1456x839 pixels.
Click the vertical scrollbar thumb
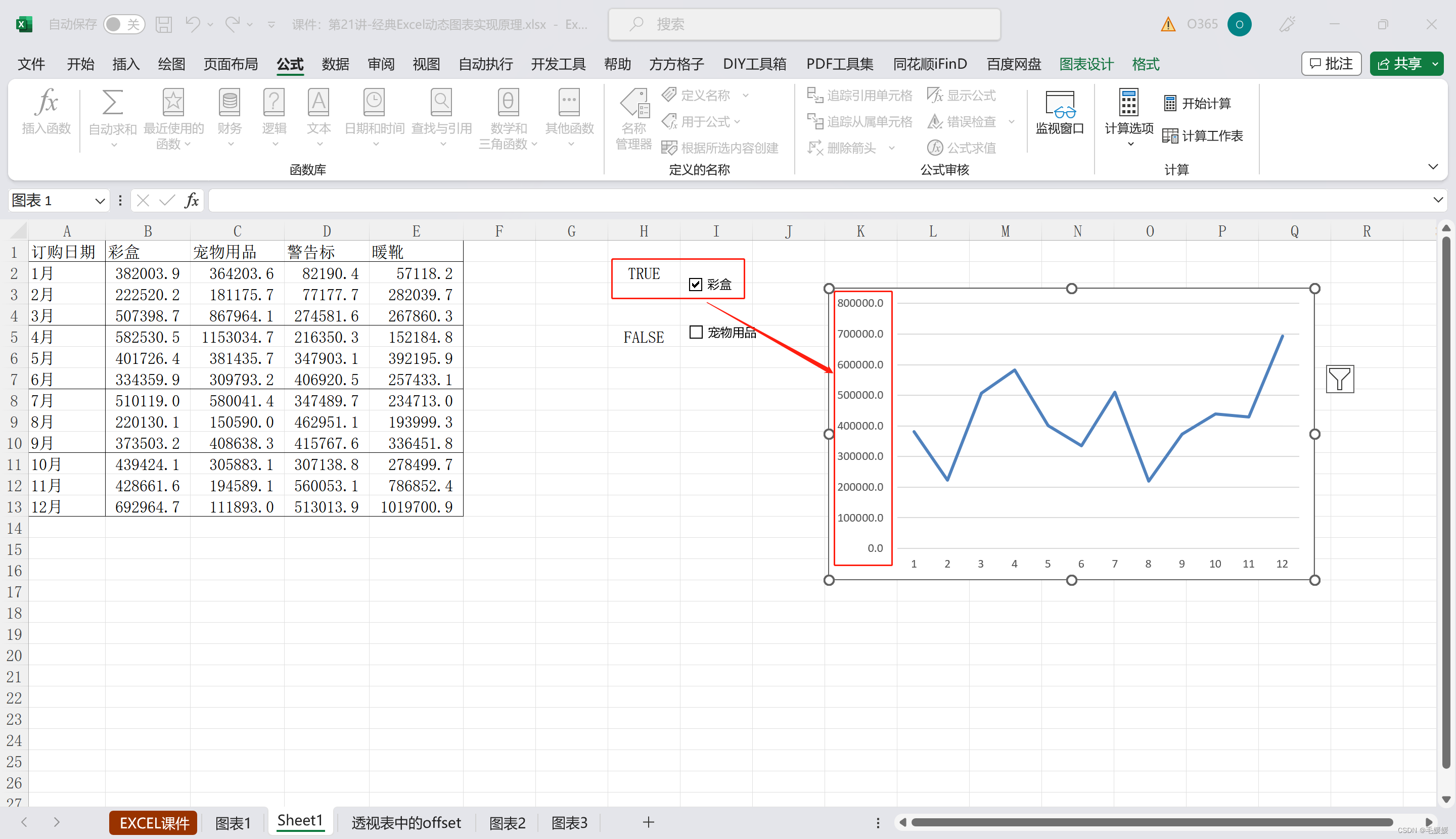(x=1445, y=501)
